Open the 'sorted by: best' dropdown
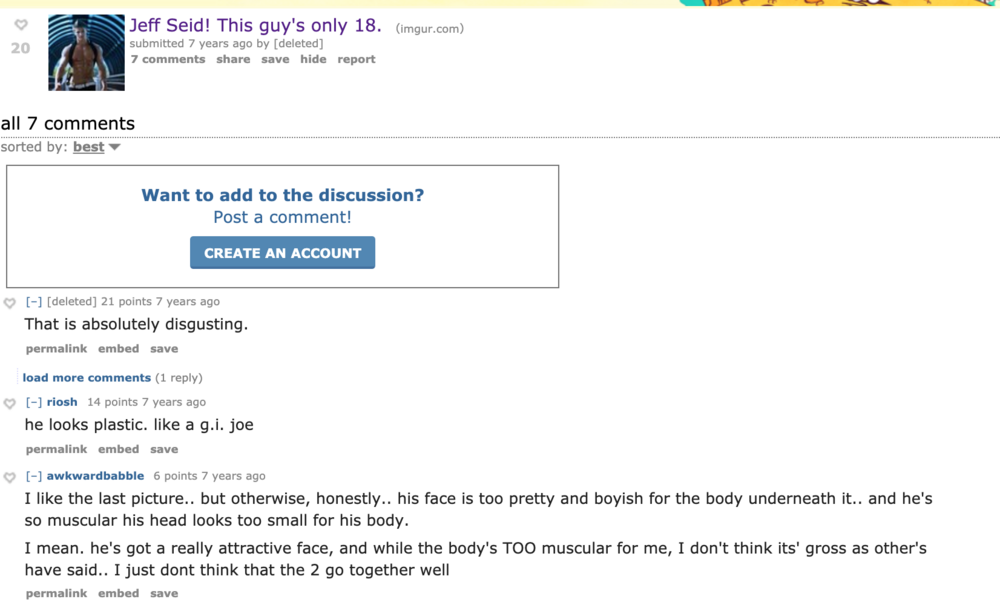Viewport: 1000px width, 602px height. (x=96, y=147)
